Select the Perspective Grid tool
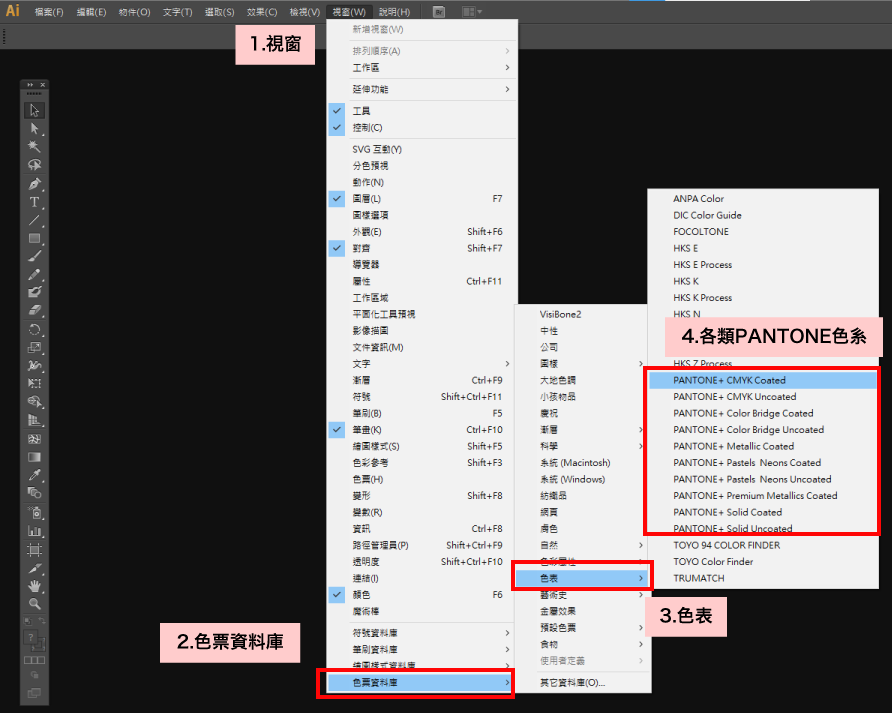Viewport: 892px width, 713px height. [x=34, y=421]
